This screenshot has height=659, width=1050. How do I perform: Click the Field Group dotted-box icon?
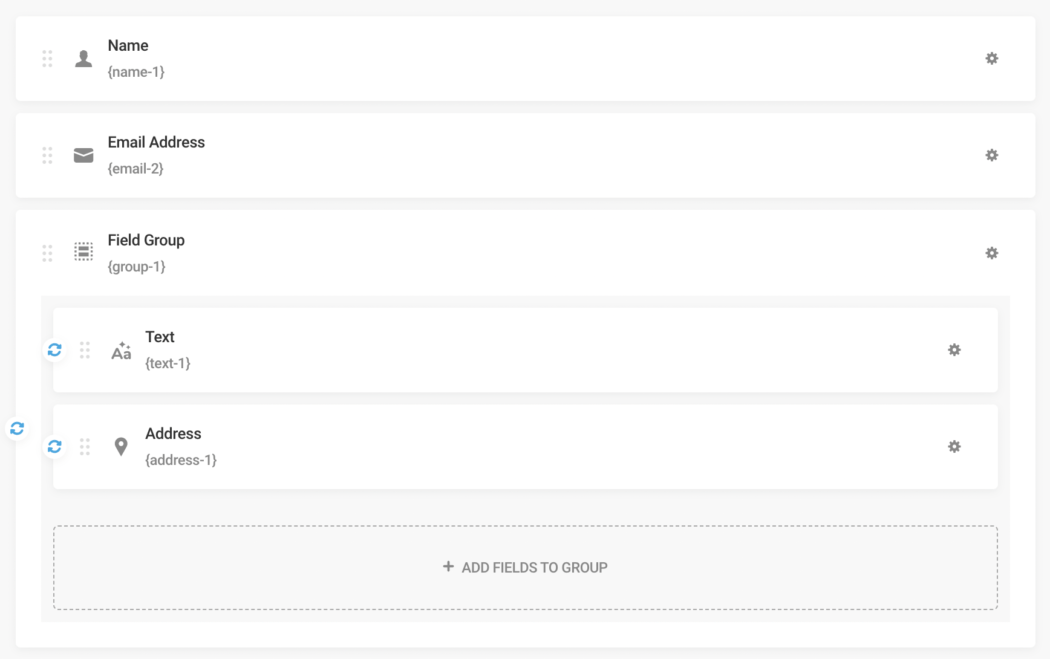(84, 253)
